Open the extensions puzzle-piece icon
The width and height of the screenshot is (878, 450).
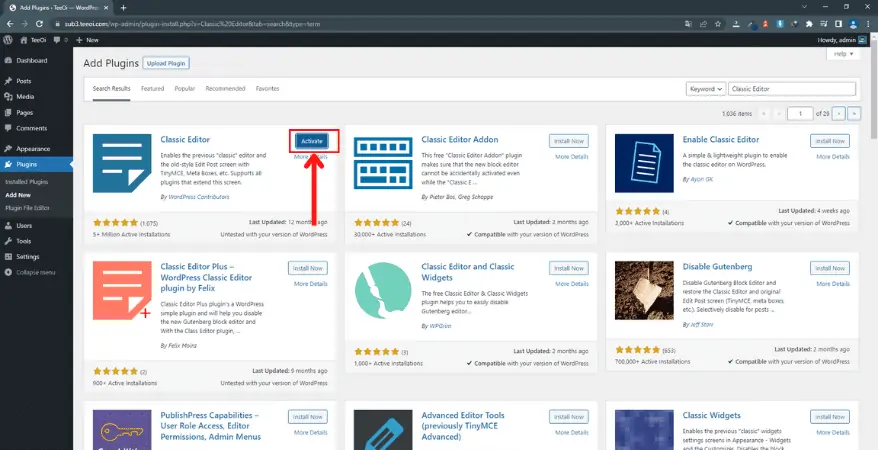click(x=809, y=24)
